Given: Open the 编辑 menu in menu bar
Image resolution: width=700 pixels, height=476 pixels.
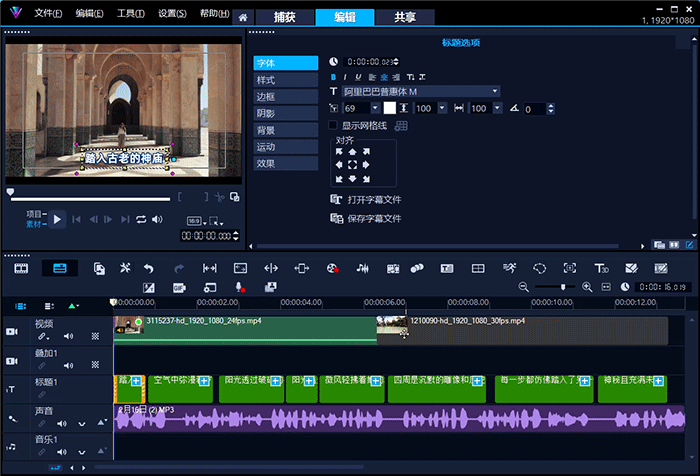Looking at the screenshot, I should tap(89, 13).
